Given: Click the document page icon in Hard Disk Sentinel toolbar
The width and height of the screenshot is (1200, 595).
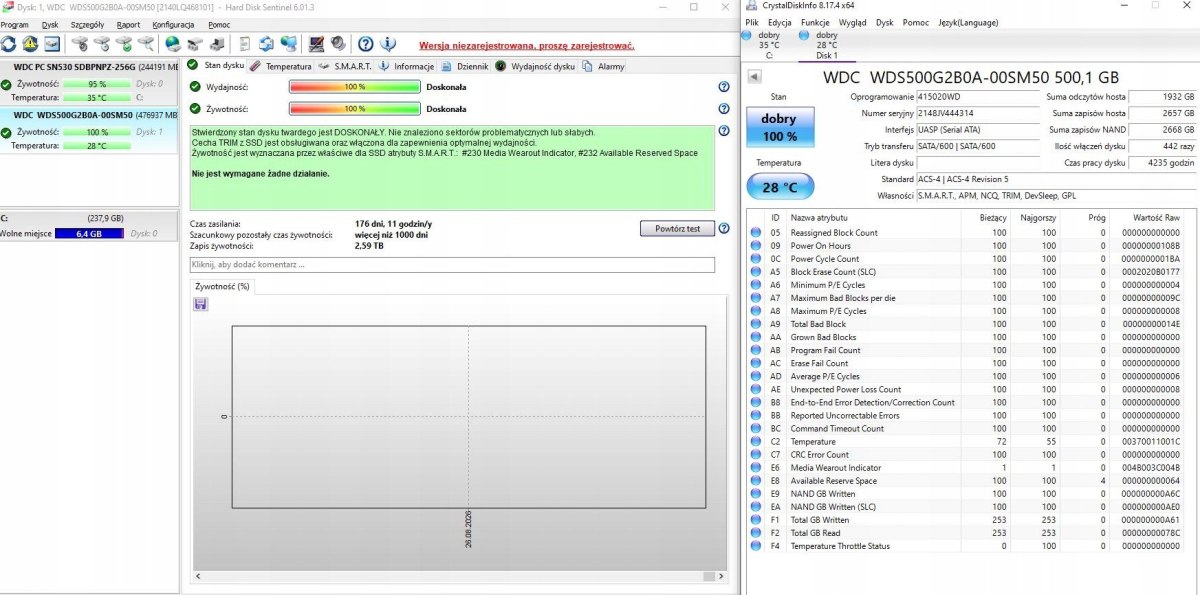Looking at the screenshot, I should coord(245,44).
